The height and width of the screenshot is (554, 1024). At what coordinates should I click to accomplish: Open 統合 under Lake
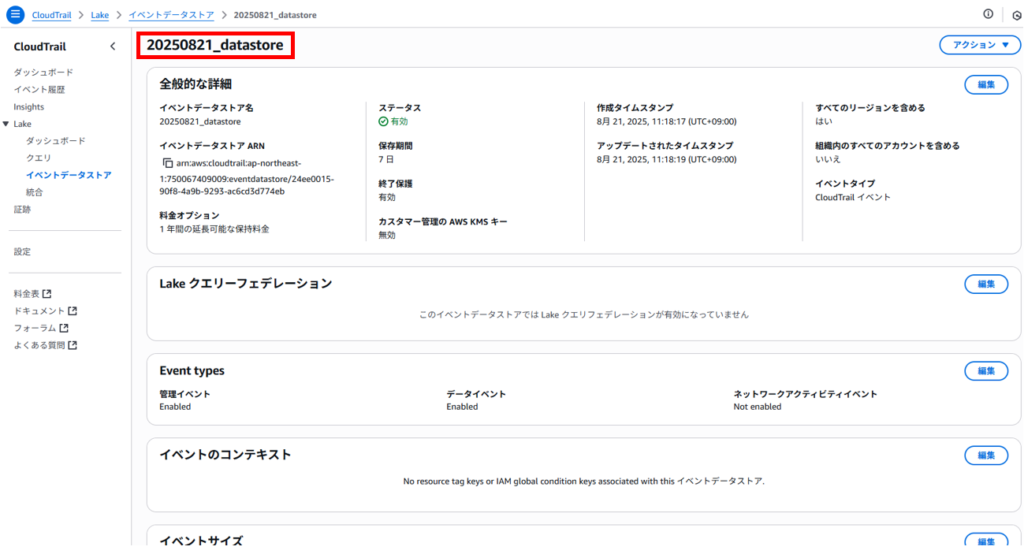pyautogui.click(x=34, y=192)
